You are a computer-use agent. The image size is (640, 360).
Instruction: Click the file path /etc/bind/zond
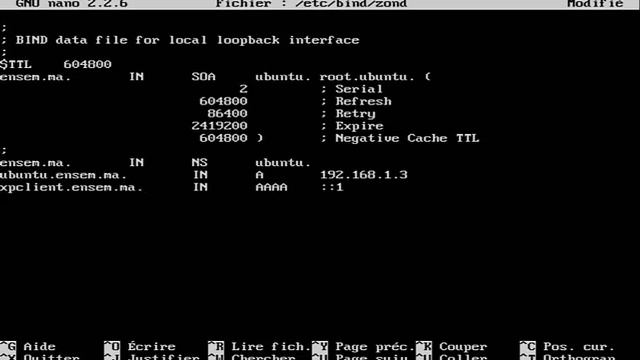pos(351,4)
